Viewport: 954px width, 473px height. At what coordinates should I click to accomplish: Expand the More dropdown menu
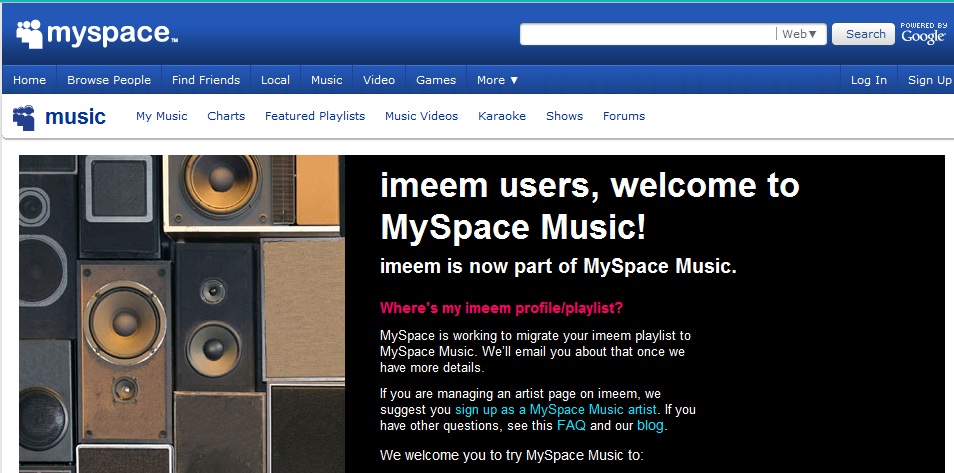click(x=497, y=80)
